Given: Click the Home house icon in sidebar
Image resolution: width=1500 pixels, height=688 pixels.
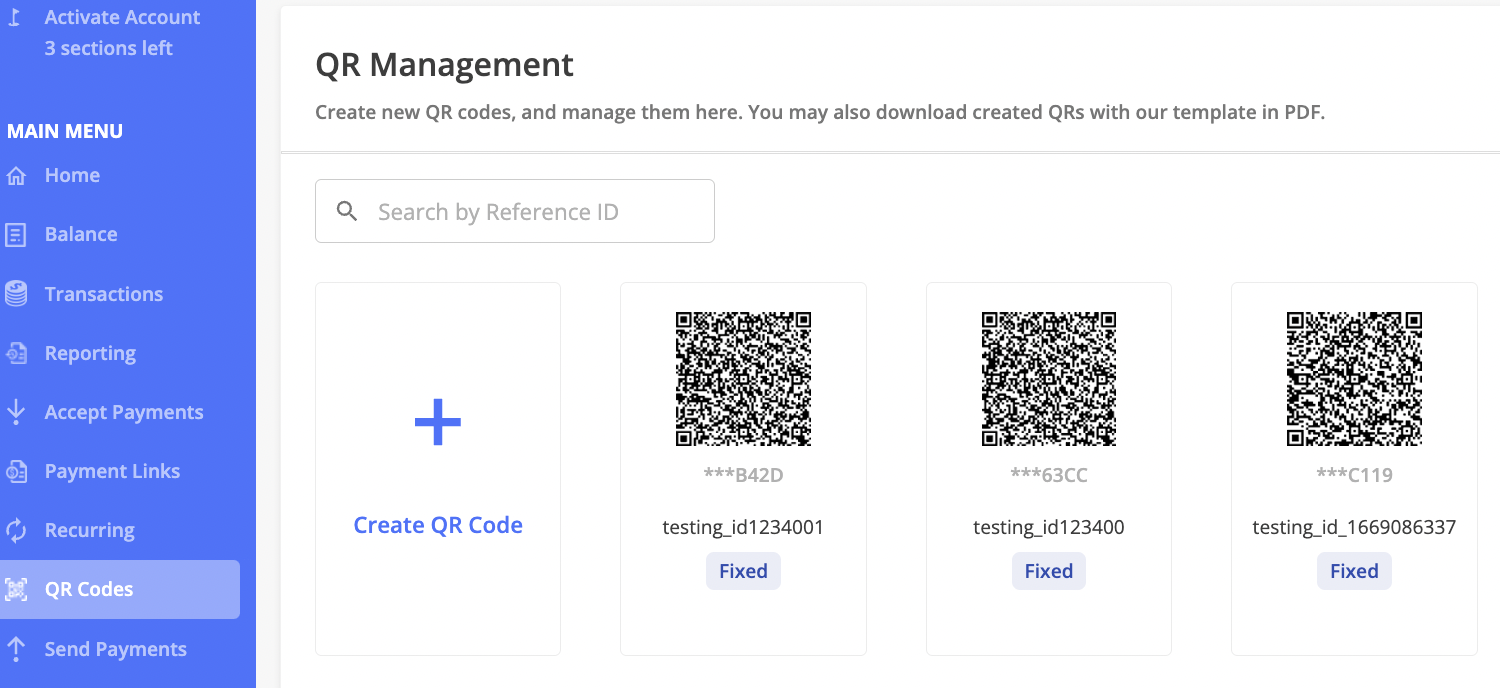Looking at the screenshot, I should coord(16,176).
